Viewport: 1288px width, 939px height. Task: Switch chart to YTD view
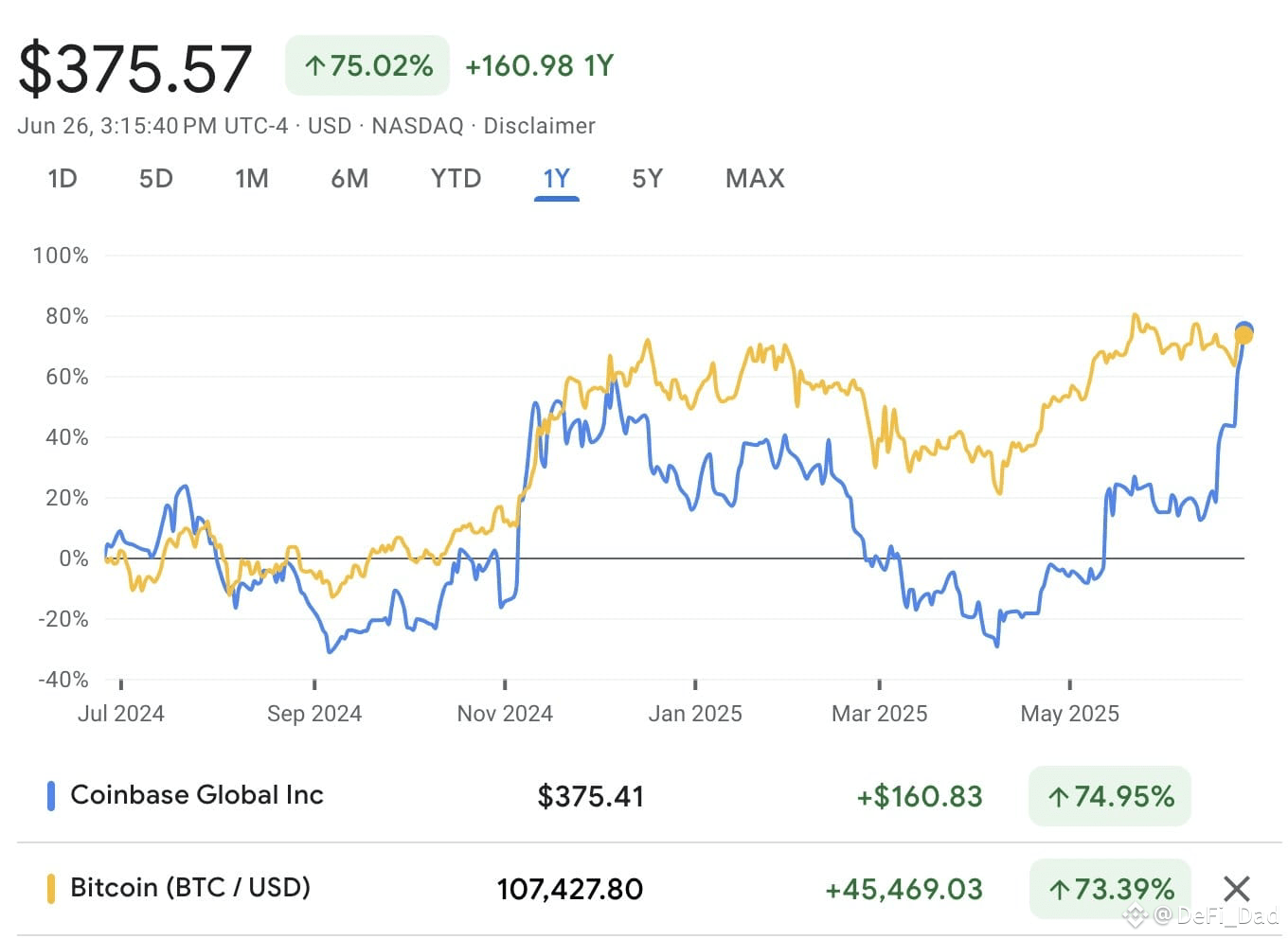(456, 178)
